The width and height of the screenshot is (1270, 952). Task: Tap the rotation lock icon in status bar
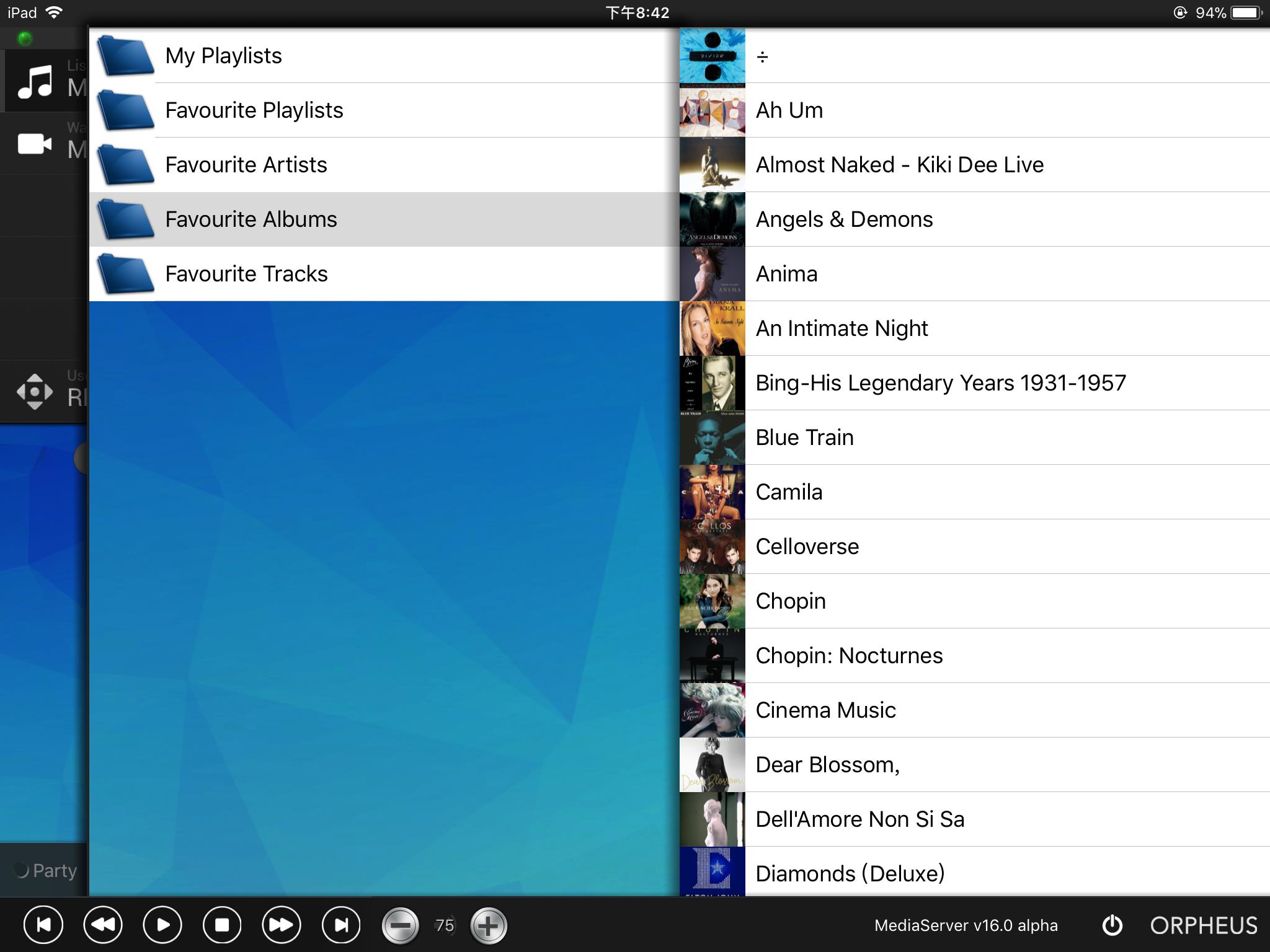click(1180, 12)
